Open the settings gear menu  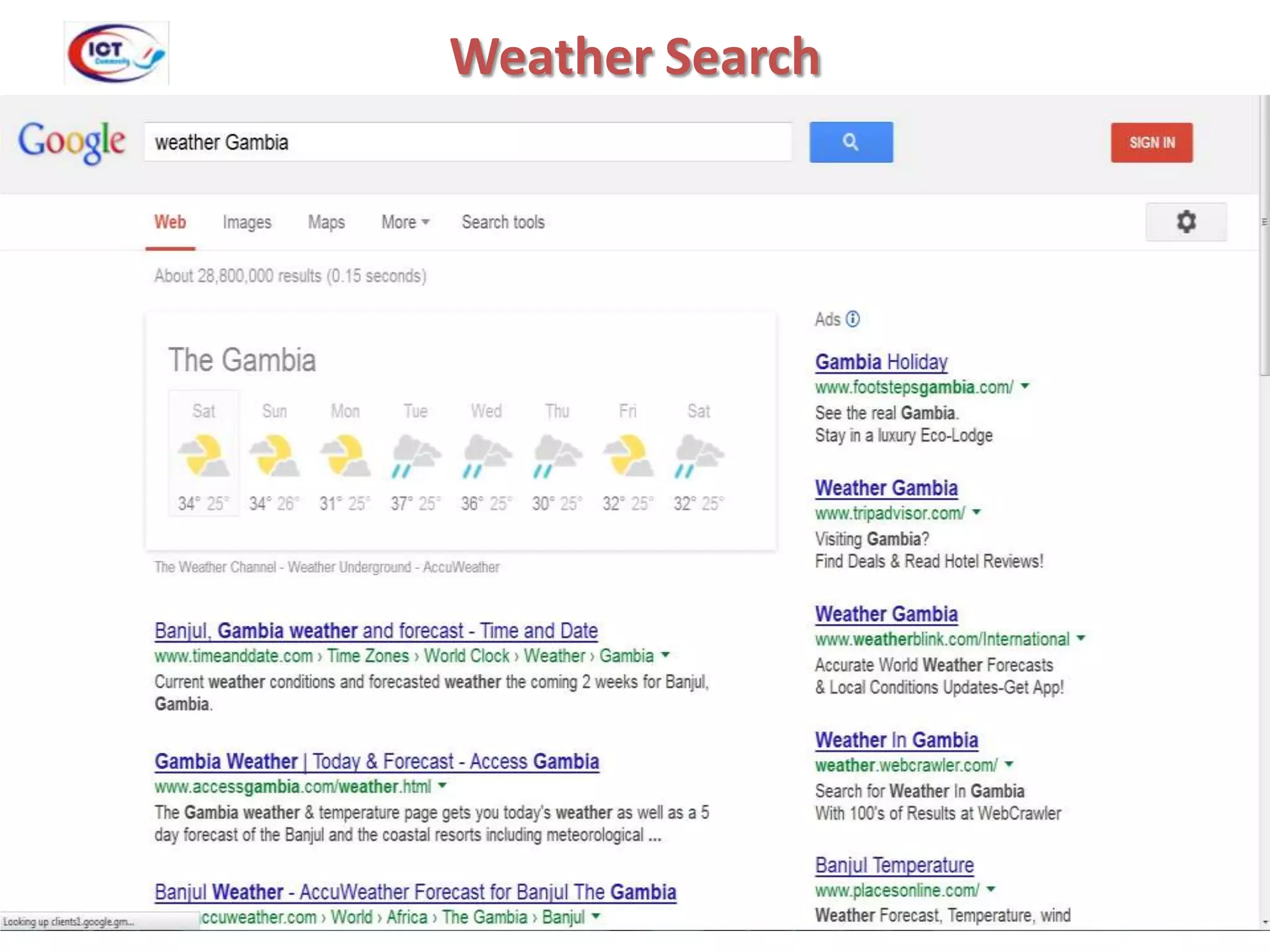(1186, 221)
